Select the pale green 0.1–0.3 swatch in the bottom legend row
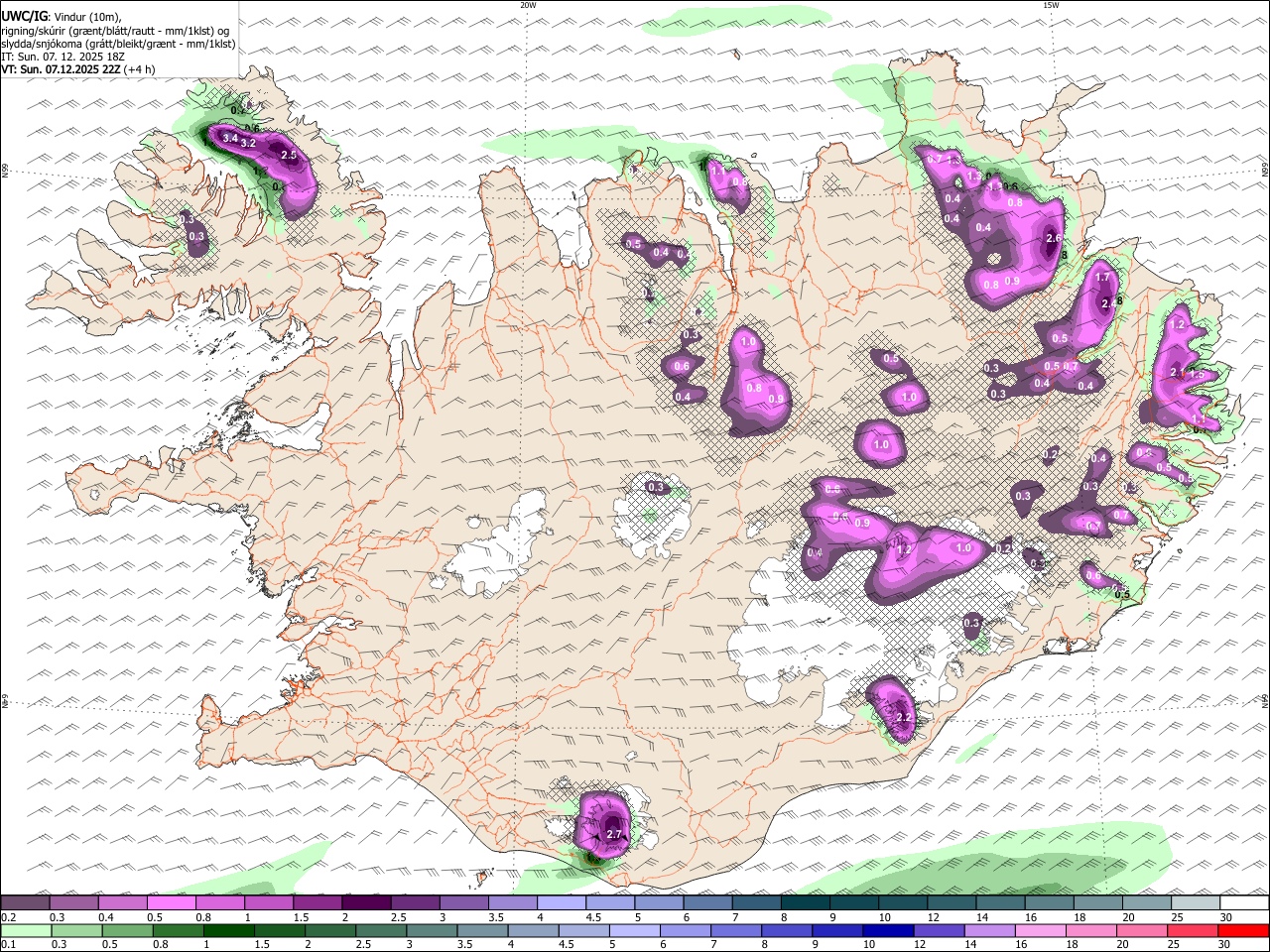The width and height of the screenshot is (1270, 952). (26, 930)
